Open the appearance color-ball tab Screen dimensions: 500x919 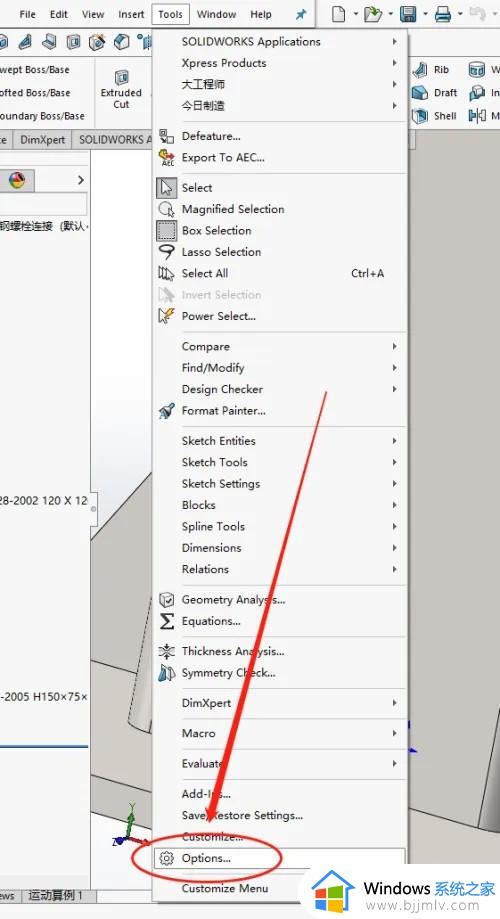tap(17, 180)
